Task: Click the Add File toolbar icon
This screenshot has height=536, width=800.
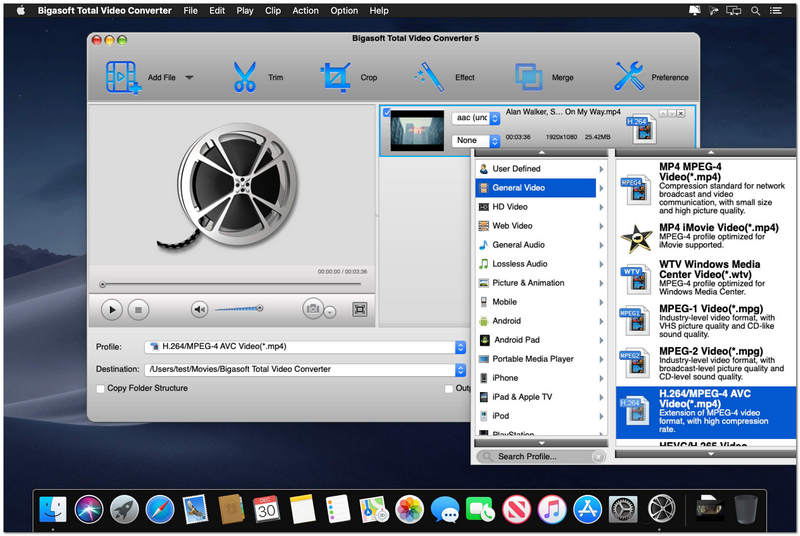Action: tap(123, 77)
